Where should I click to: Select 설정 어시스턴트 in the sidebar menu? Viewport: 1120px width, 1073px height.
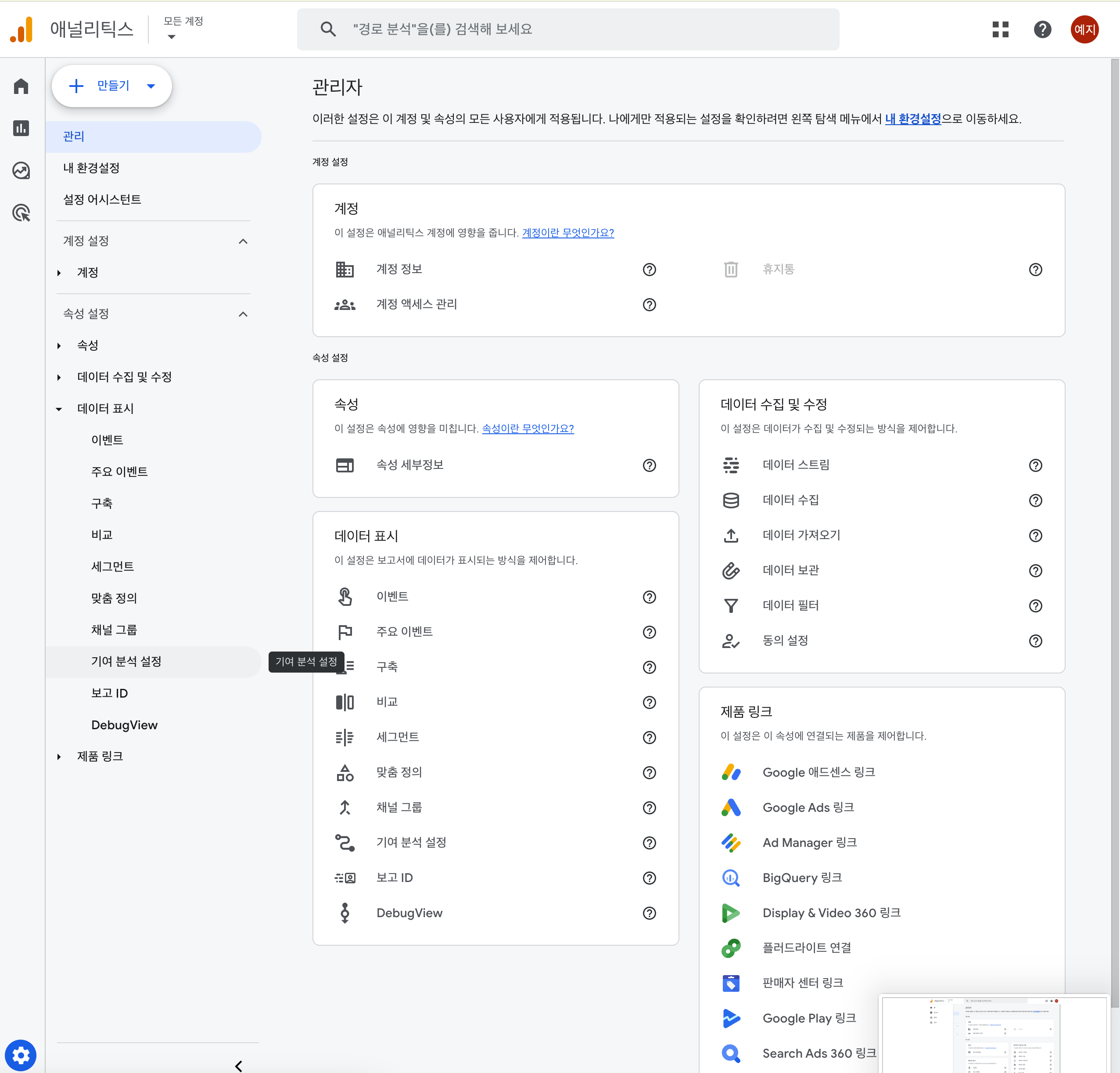pyautogui.click(x=102, y=199)
